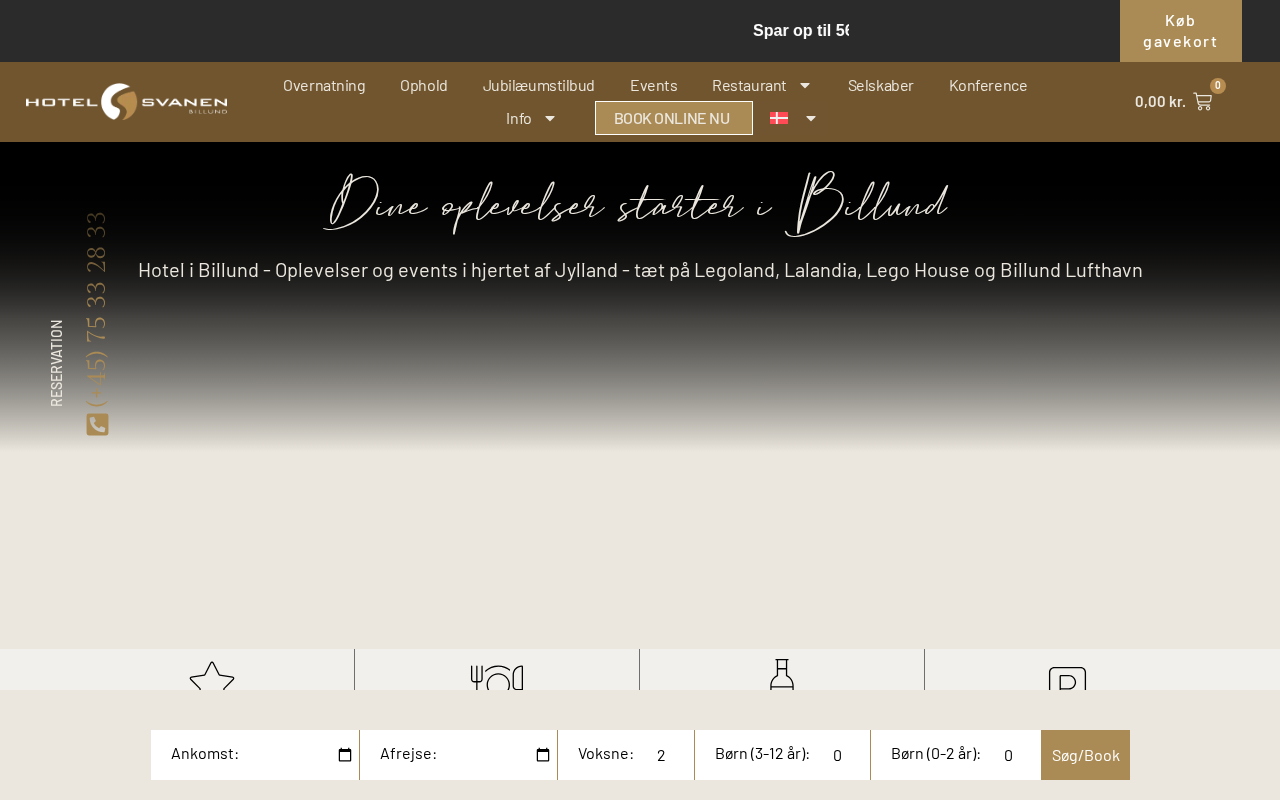This screenshot has width=1280, height=800.
Task: Focus the Afrejse date field
Action: tap(458, 755)
